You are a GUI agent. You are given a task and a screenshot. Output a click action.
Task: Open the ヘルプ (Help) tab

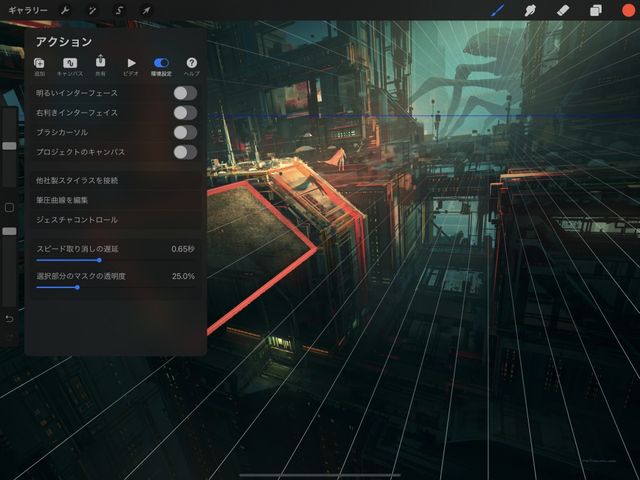coord(191,67)
